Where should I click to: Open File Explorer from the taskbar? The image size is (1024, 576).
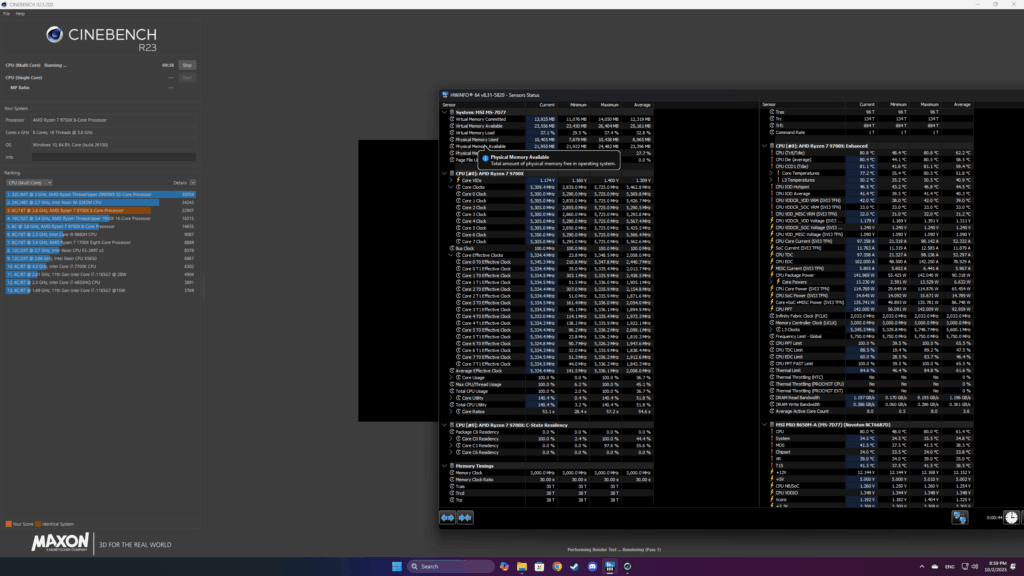[x=522, y=566]
